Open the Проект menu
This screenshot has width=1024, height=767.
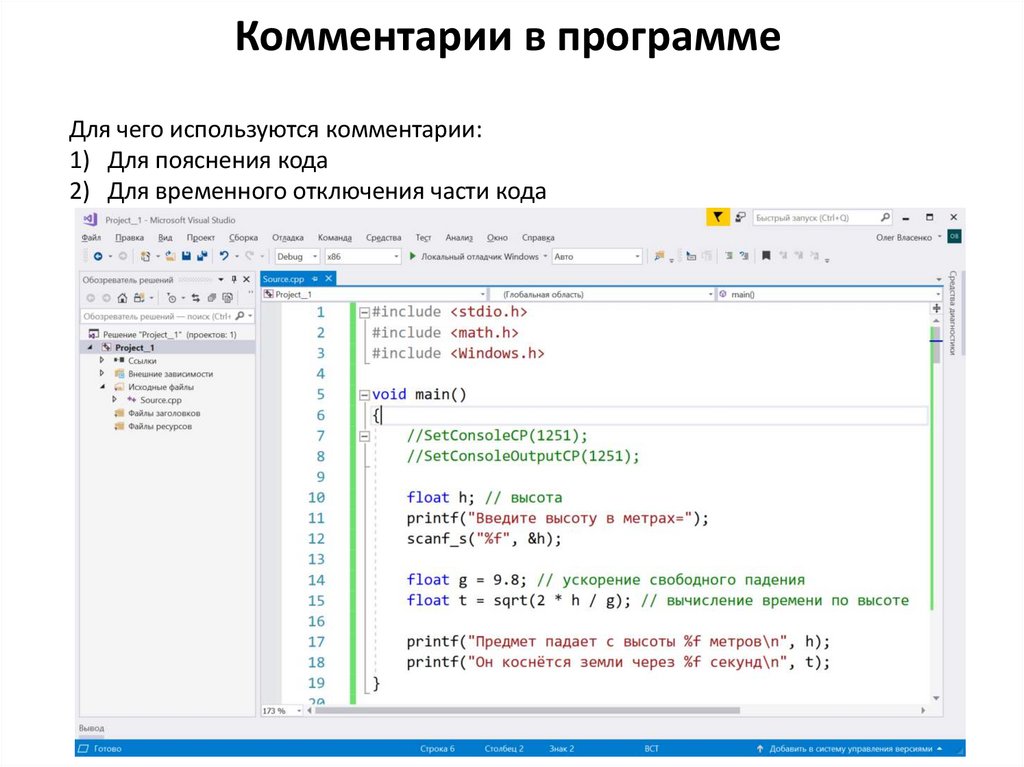click(200, 238)
